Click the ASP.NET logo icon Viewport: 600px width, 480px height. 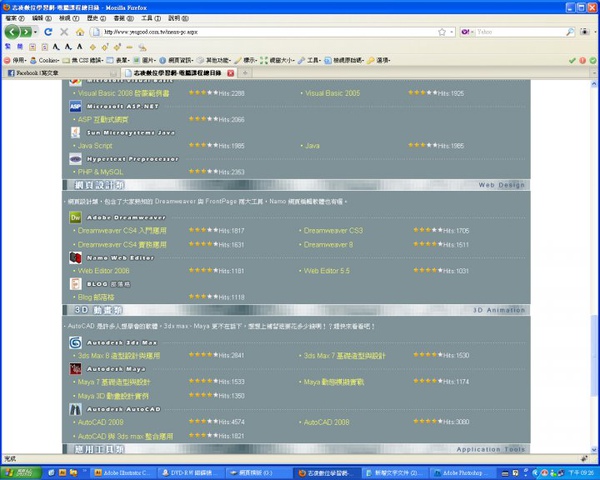(x=75, y=106)
